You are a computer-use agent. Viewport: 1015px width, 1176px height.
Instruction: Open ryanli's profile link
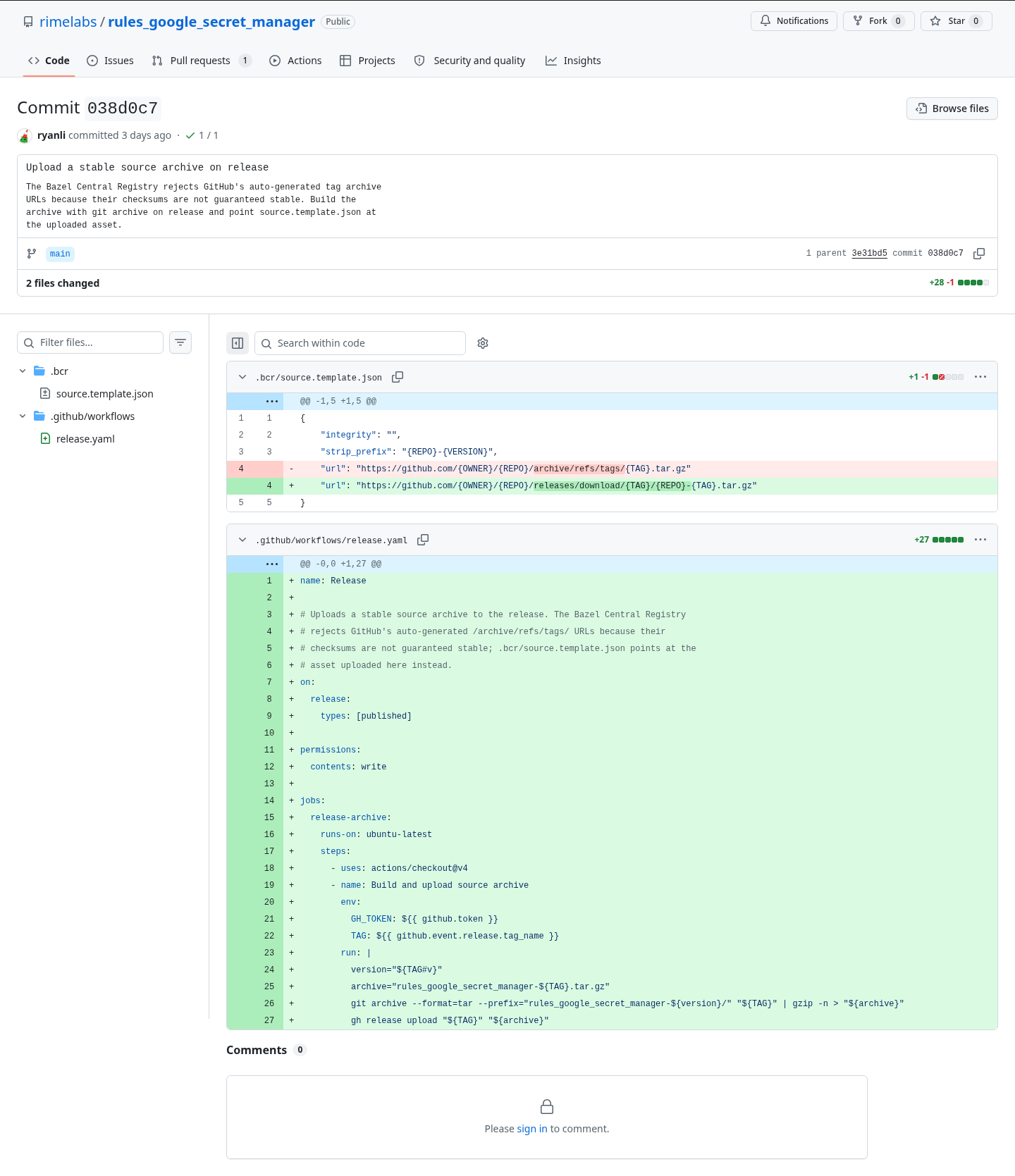51,135
